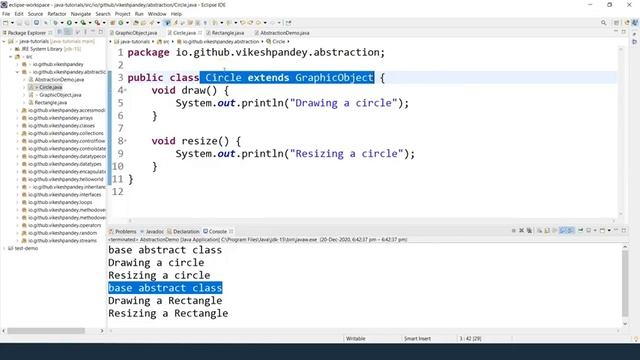This screenshot has width=640, height=360.
Task: Click the Terminate icon in Console toolbar
Action: pos(513,231)
